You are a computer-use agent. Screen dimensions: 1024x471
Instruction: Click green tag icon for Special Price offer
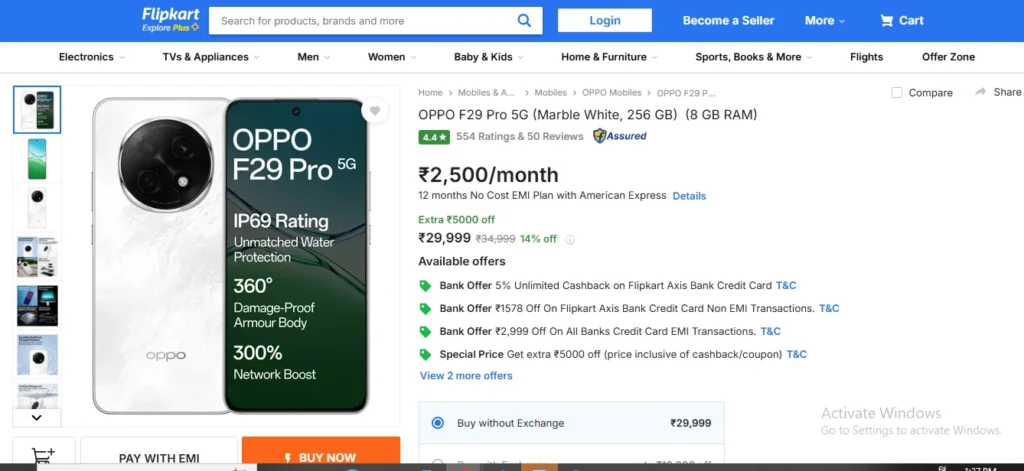pos(425,355)
